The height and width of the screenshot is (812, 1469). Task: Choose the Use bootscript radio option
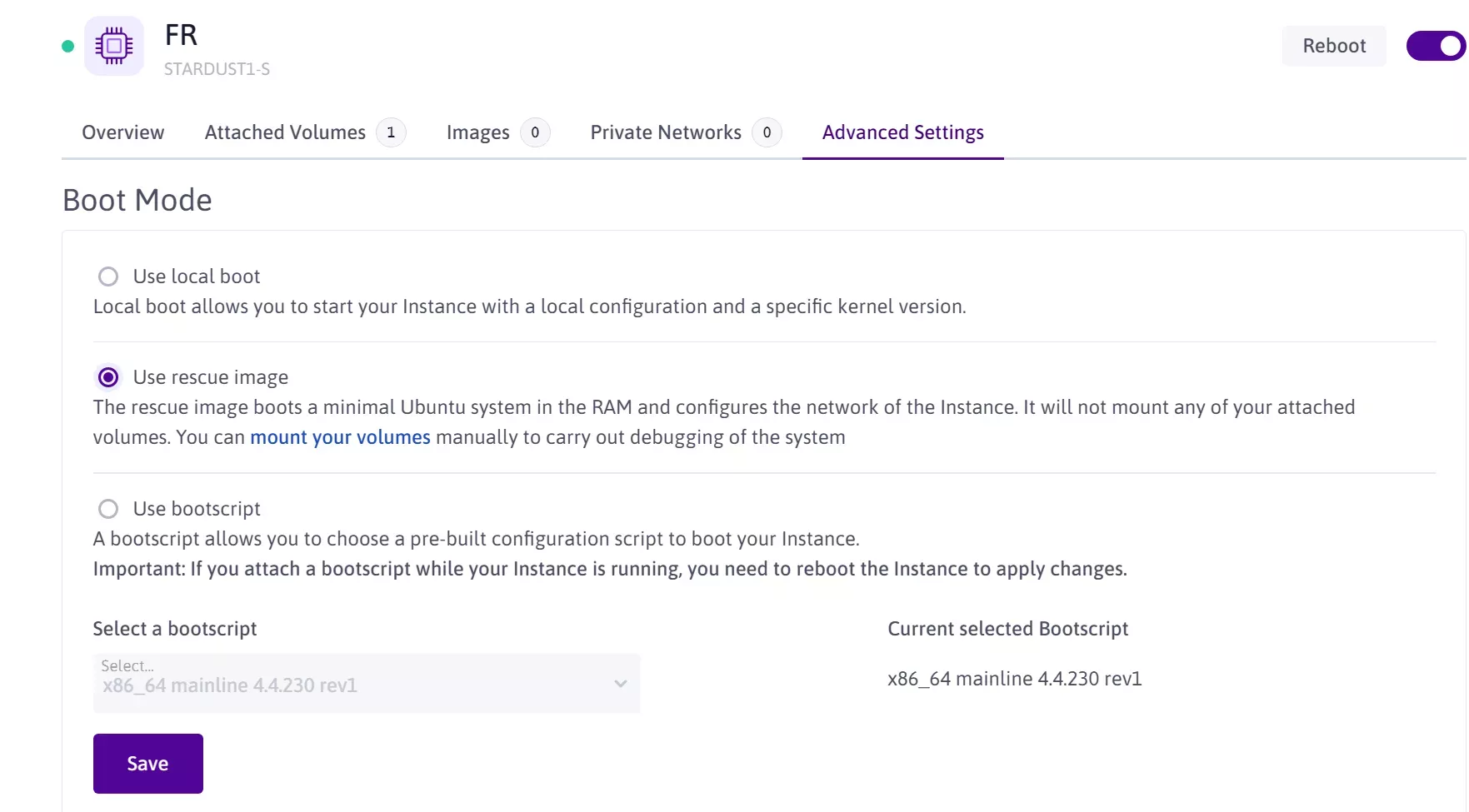click(x=108, y=509)
